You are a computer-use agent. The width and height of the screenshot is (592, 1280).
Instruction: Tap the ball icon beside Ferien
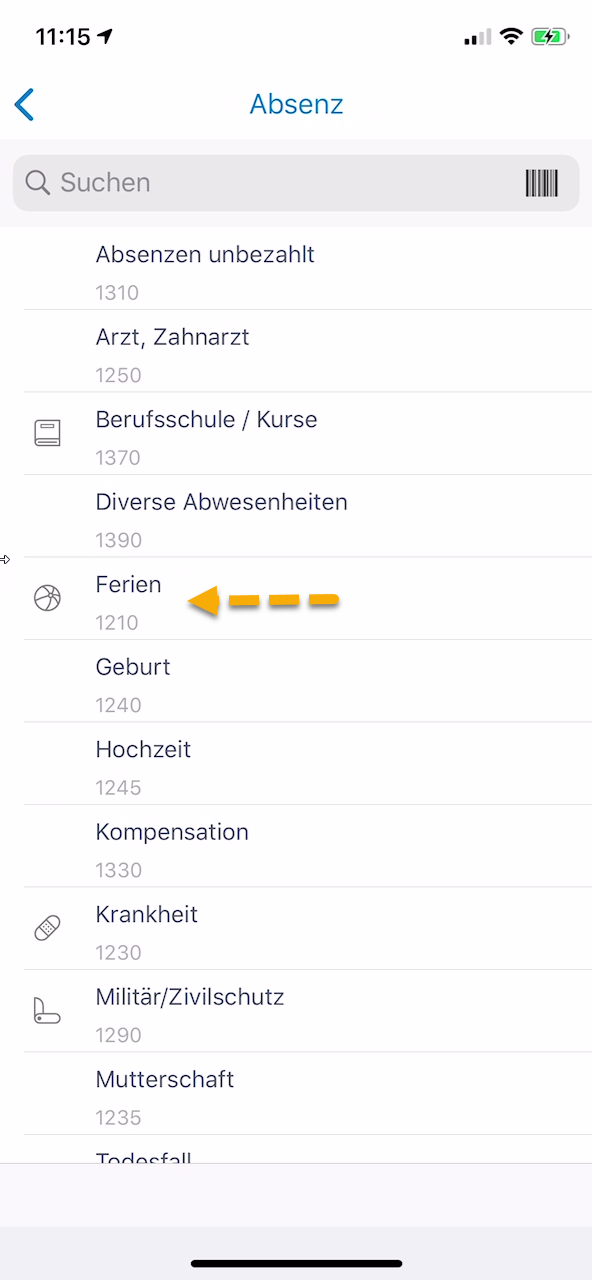pos(47,598)
